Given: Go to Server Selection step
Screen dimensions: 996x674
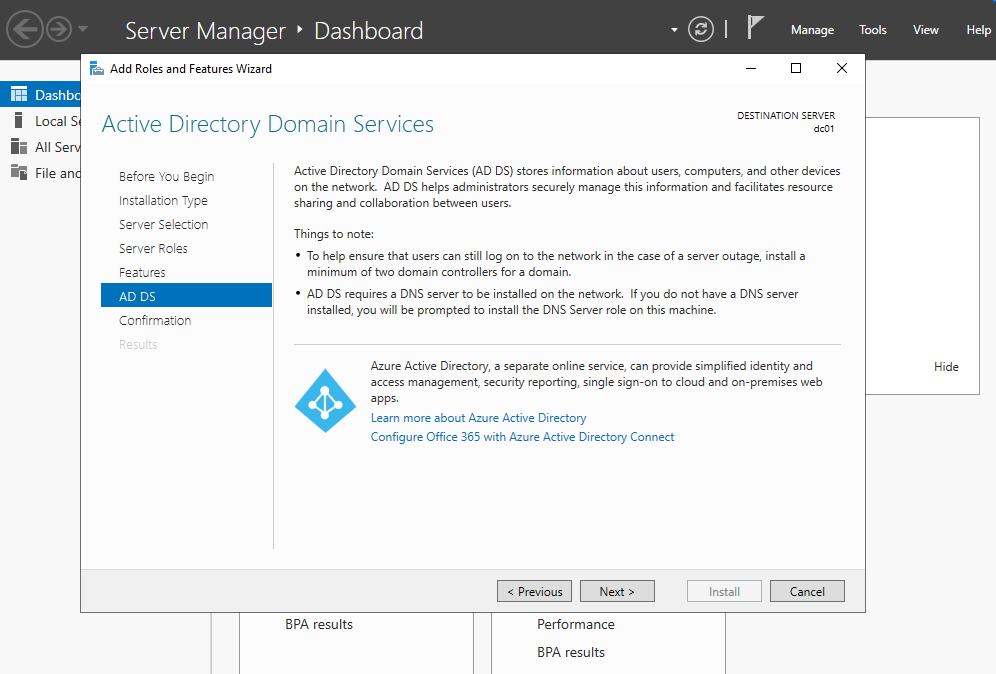Looking at the screenshot, I should pos(163,224).
